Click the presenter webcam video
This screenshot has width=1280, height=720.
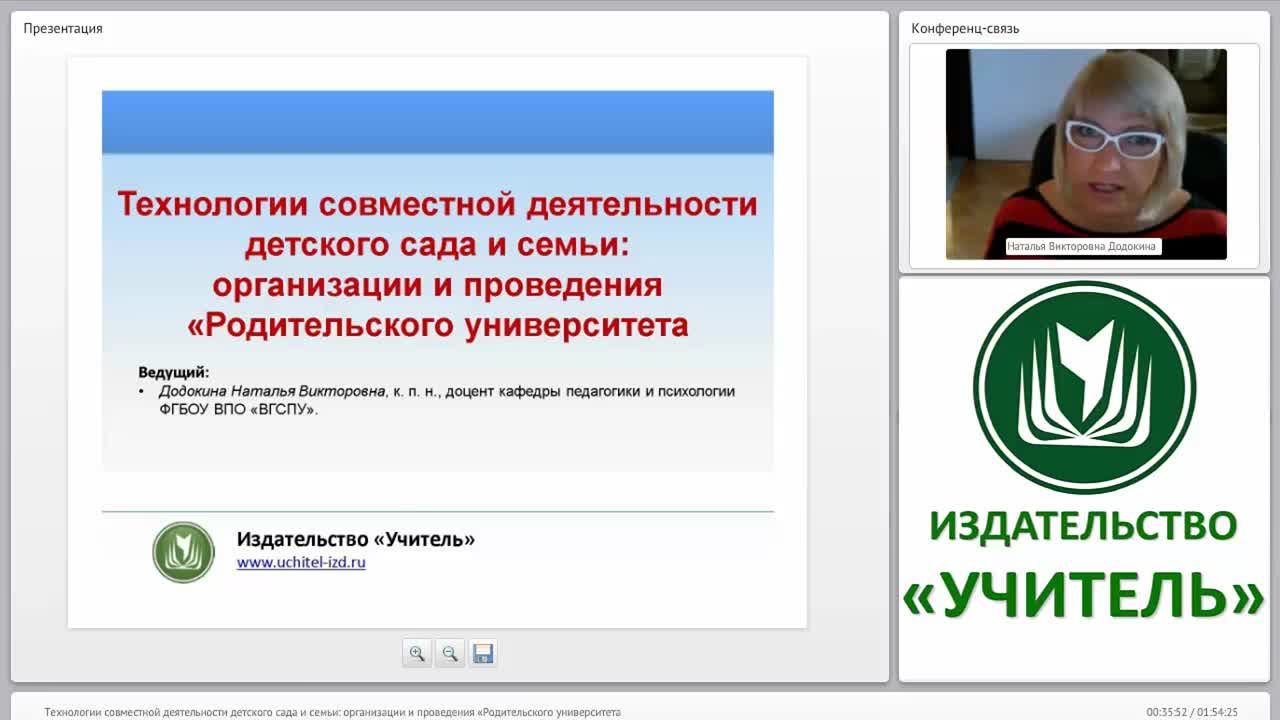click(1086, 154)
